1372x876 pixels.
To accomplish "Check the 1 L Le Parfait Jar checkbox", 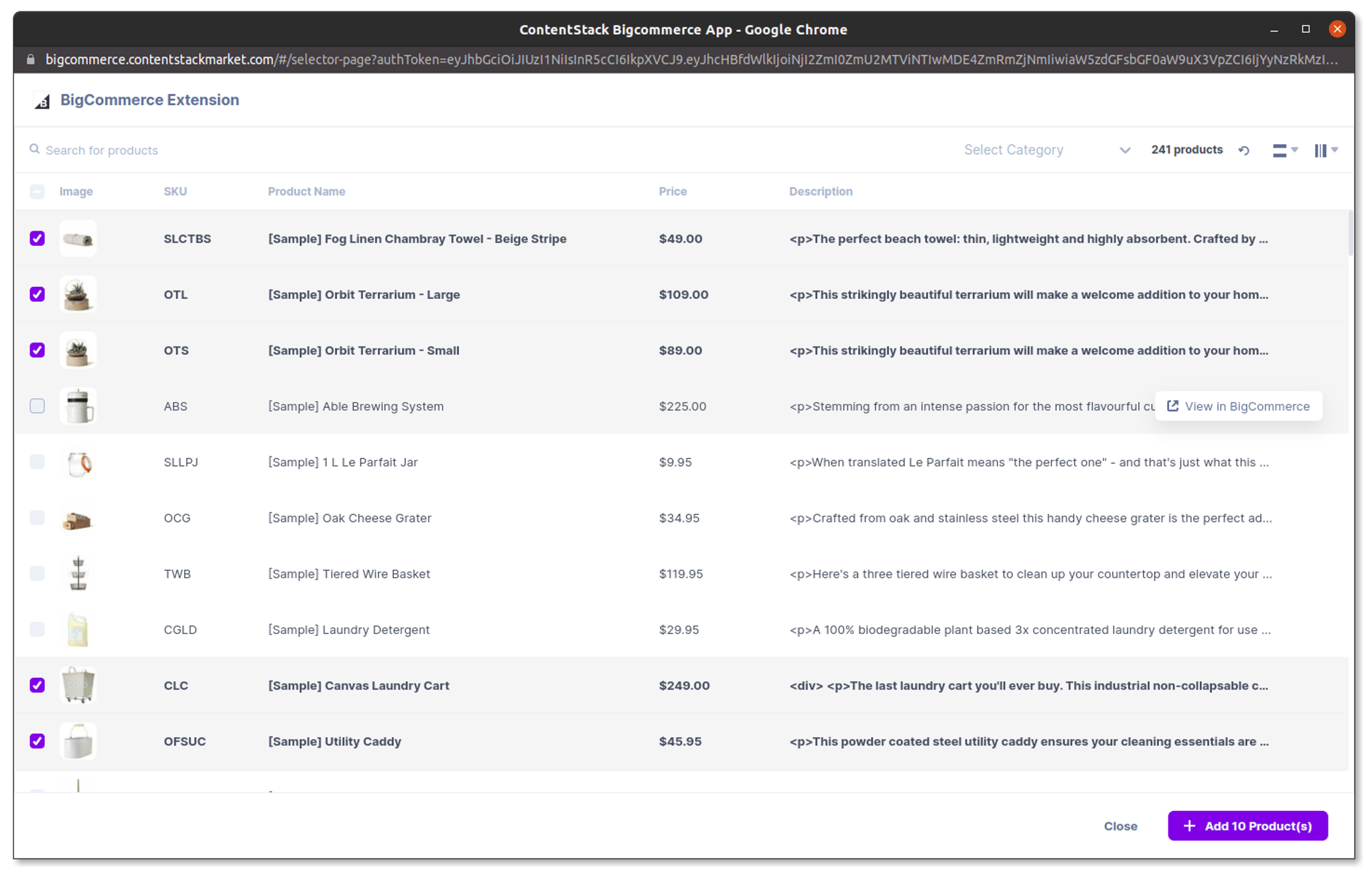I will (x=38, y=462).
